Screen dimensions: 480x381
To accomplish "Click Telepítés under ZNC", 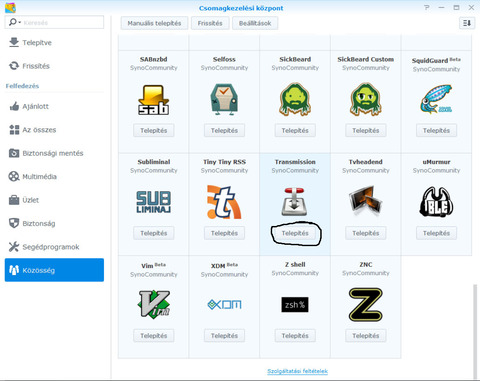I will click(366, 336).
